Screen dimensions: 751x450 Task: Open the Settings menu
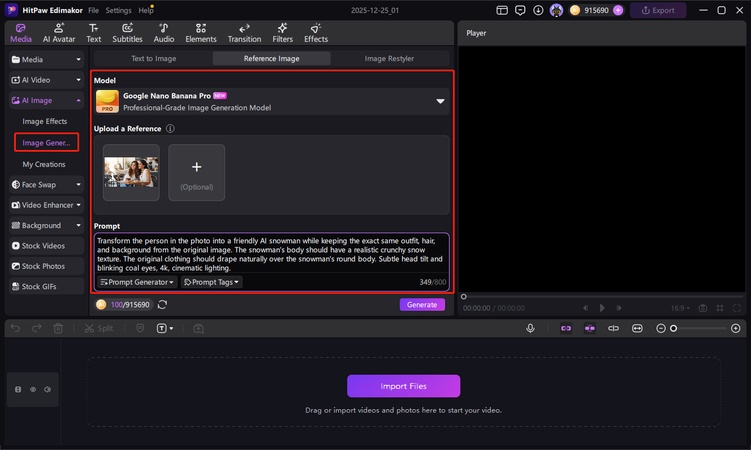pyautogui.click(x=118, y=10)
